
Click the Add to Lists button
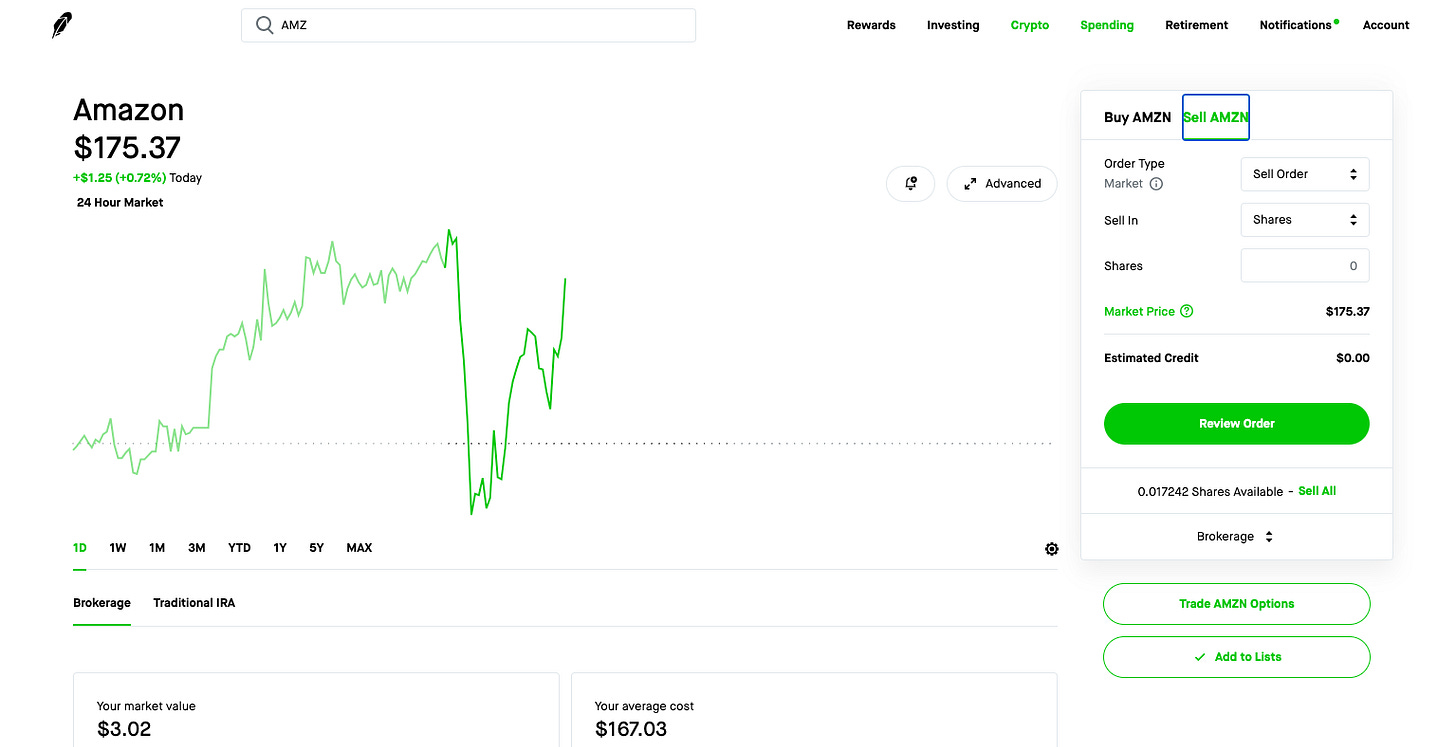coord(1236,657)
